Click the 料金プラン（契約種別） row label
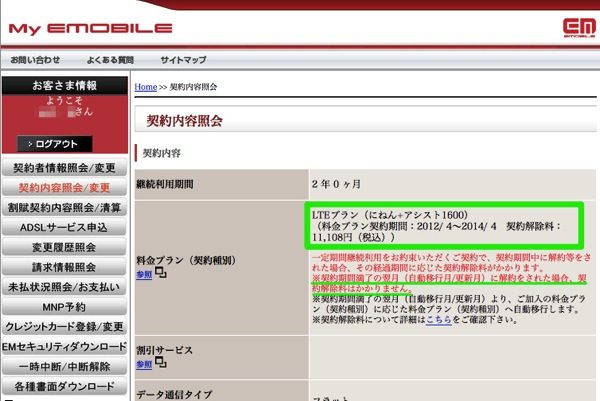The image size is (600, 401). [187, 261]
